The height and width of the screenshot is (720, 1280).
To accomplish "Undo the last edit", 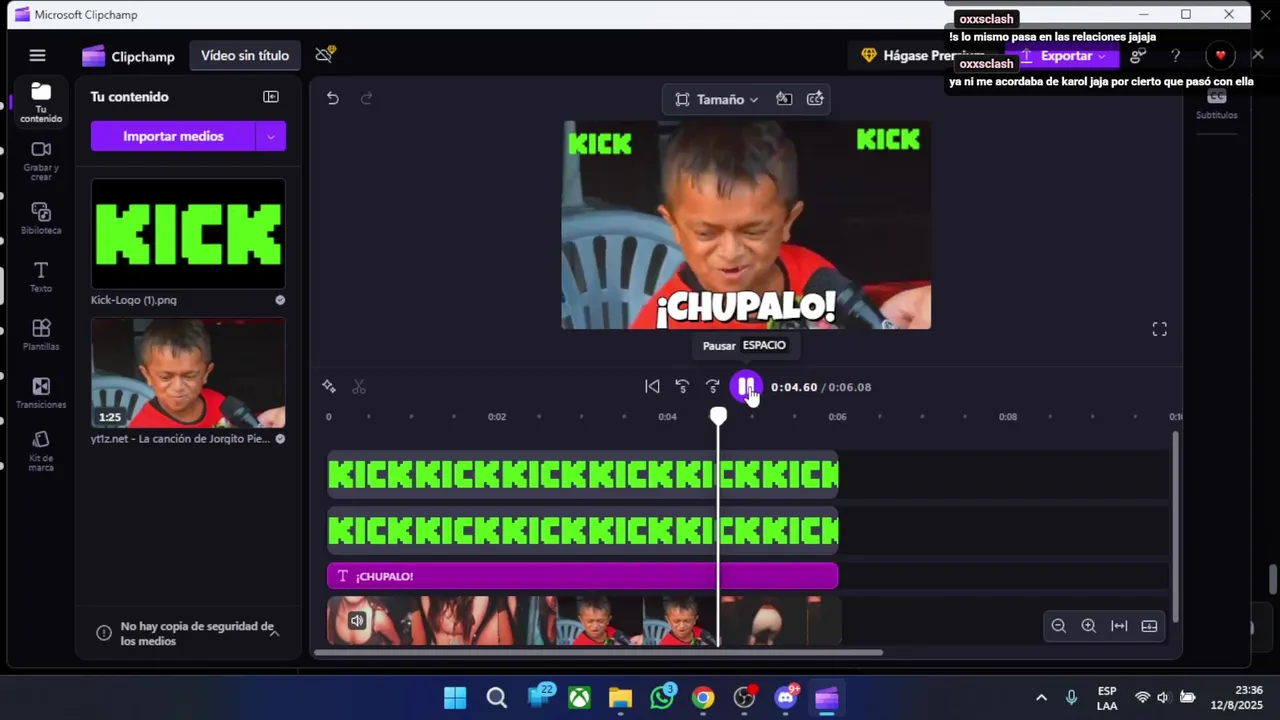I will pyautogui.click(x=333, y=98).
